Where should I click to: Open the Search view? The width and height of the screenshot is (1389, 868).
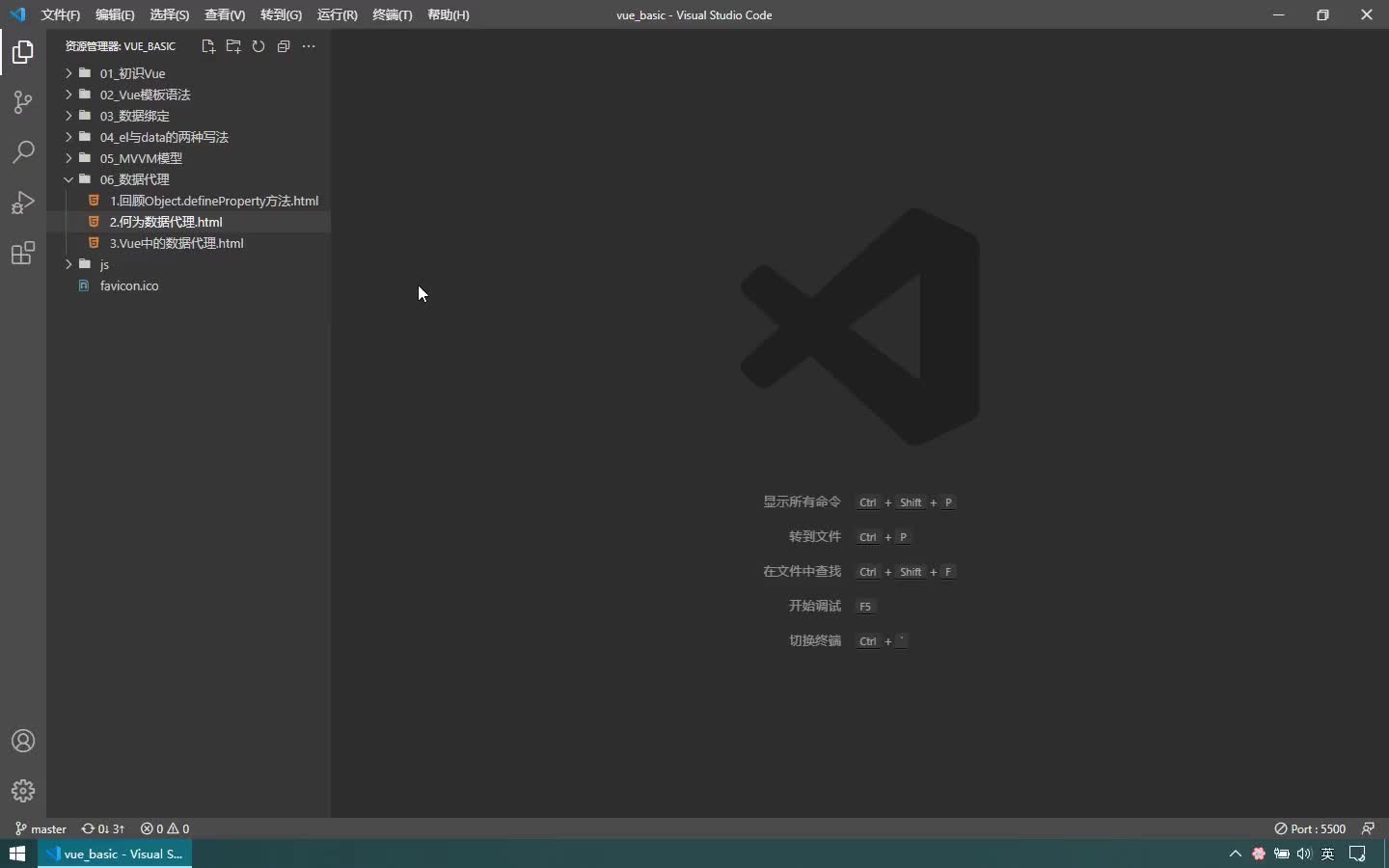click(23, 152)
